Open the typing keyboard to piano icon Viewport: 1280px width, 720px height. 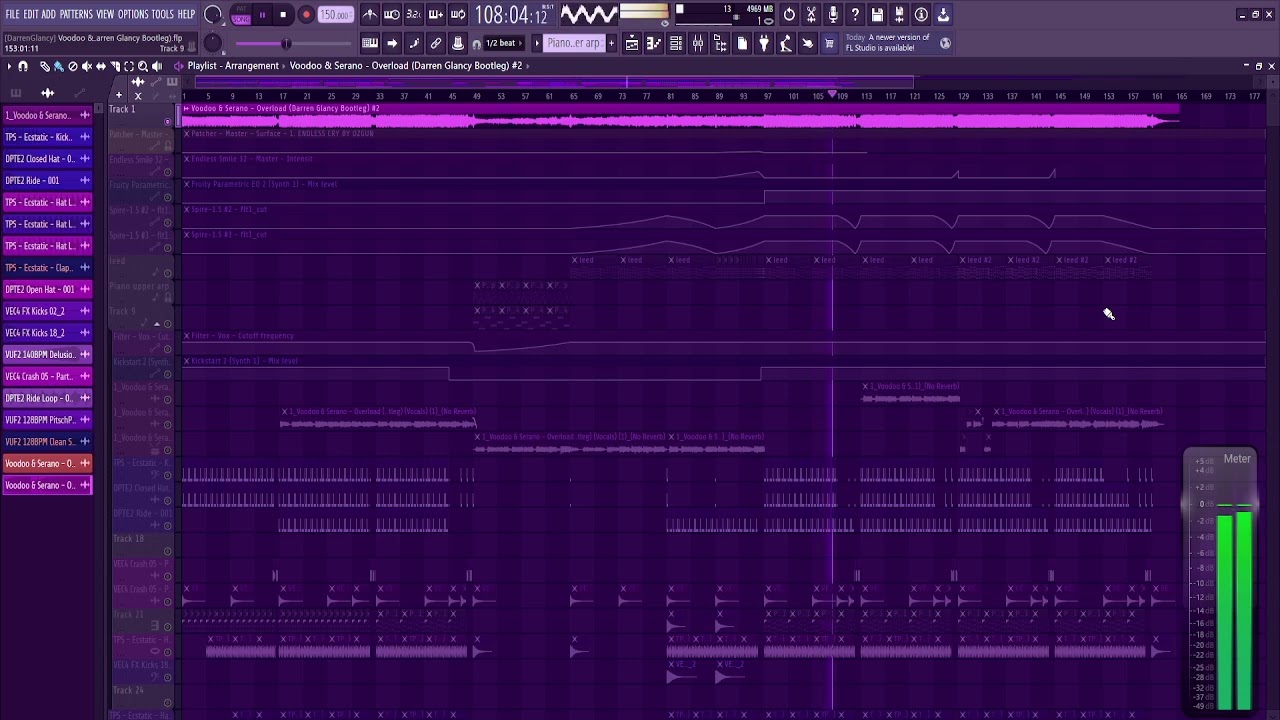[x=370, y=43]
